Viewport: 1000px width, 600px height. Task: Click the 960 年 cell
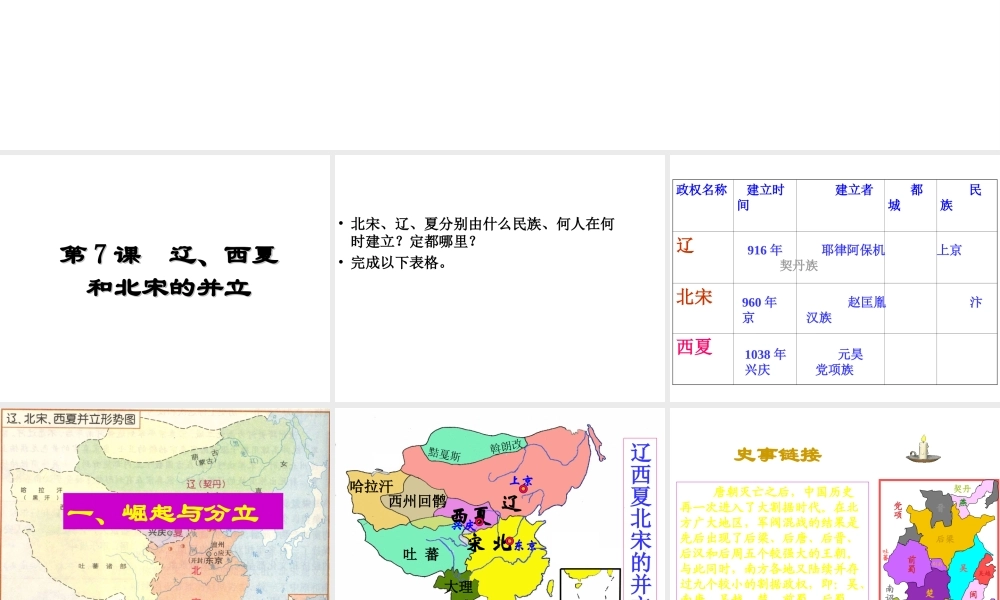point(759,302)
